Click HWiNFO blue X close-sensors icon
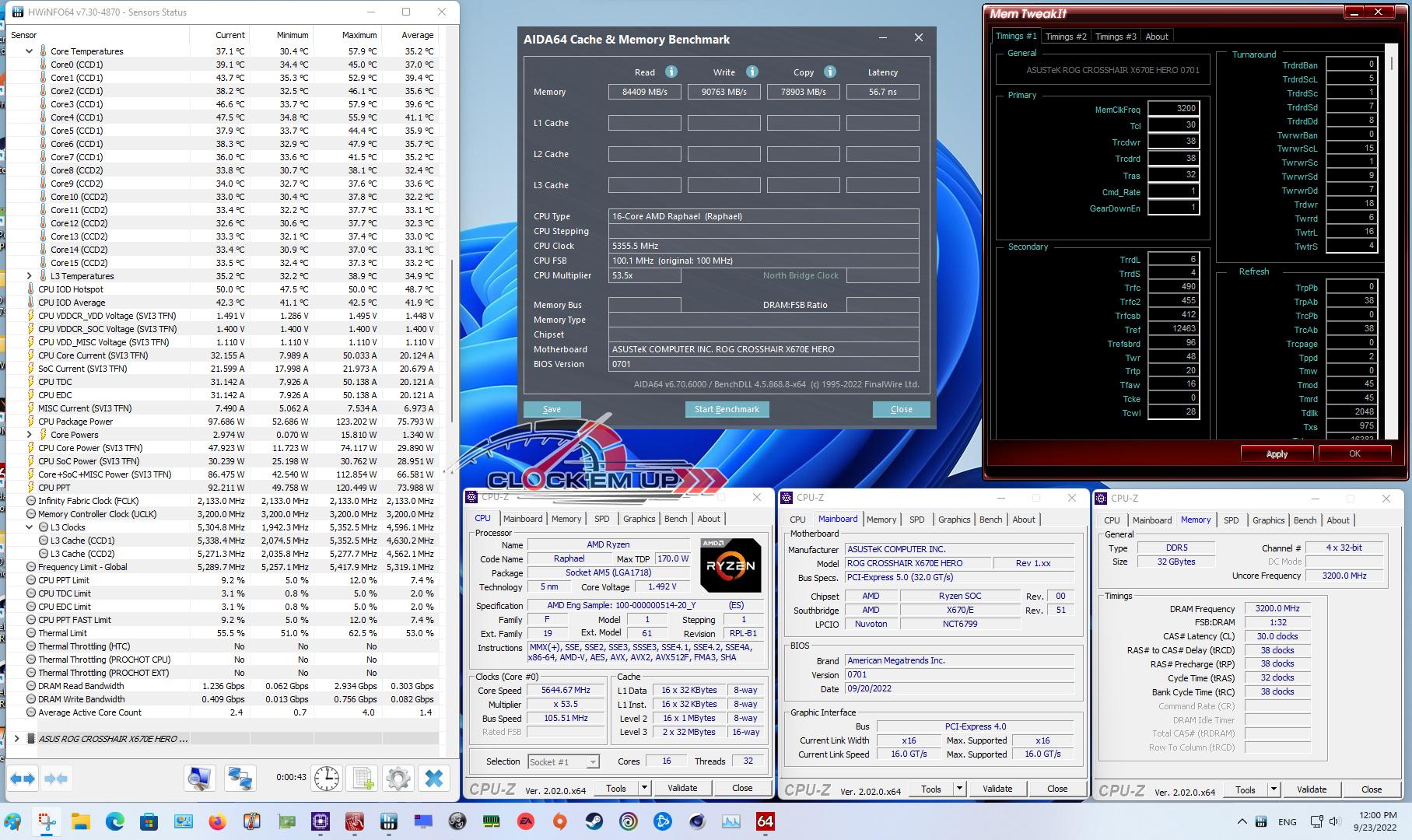 (x=434, y=778)
